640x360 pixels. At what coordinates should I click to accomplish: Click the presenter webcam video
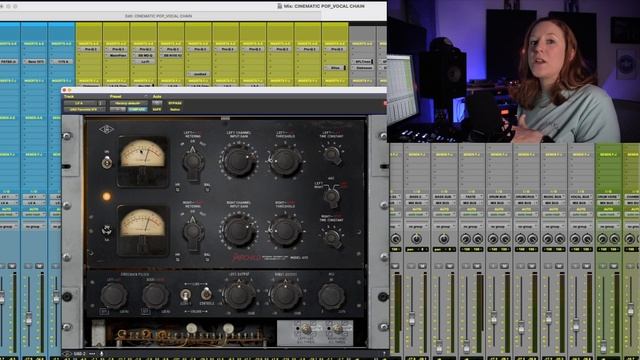coord(513,71)
